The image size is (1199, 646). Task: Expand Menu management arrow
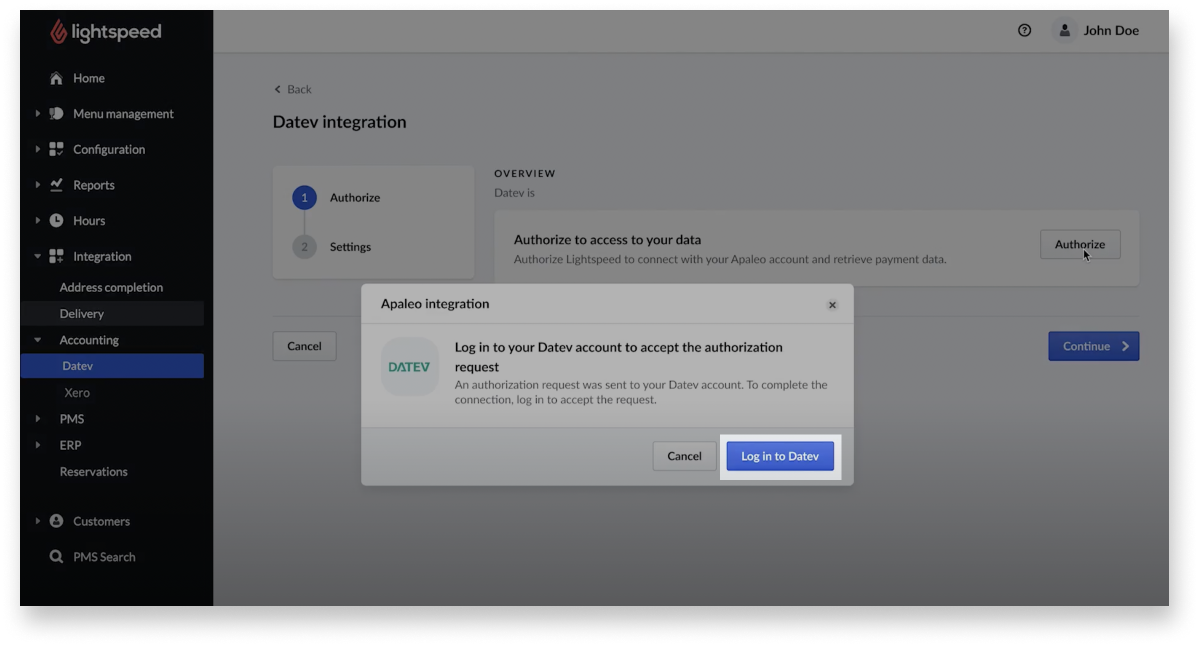pyautogui.click(x=37, y=113)
